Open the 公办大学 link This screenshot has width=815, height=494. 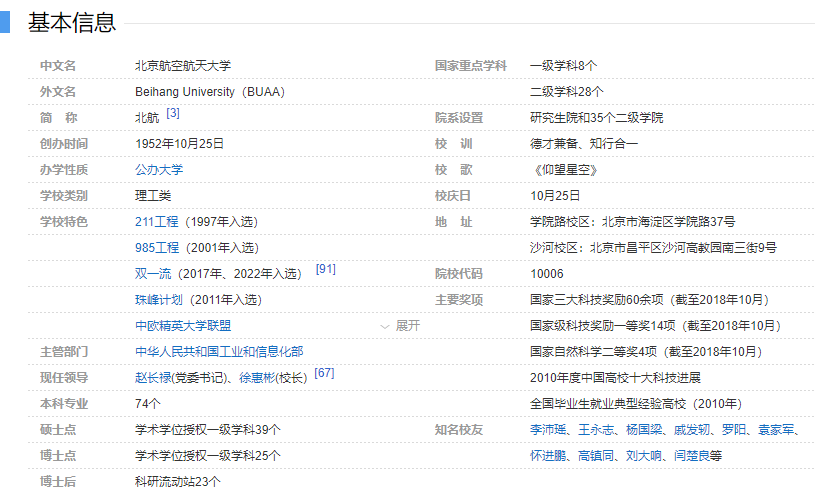tap(159, 169)
